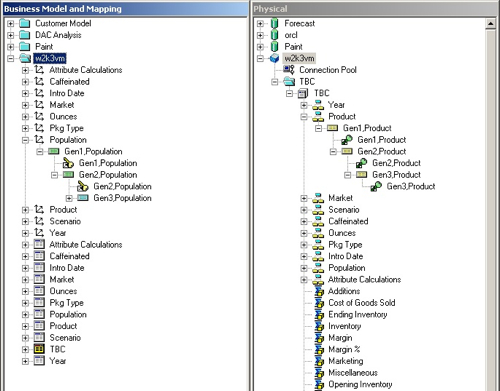Select the Inventory measure
Viewport: 500px width, 391px height.
(345, 326)
